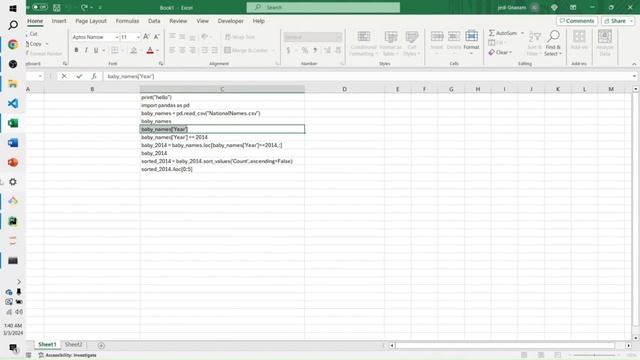640x360 pixels.
Task: Click the Decrease Font Size icon
Action: tap(156, 37)
